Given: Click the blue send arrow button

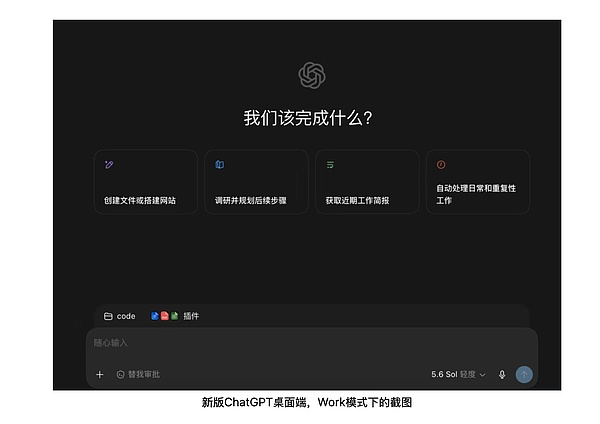Looking at the screenshot, I should coord(524,374).
